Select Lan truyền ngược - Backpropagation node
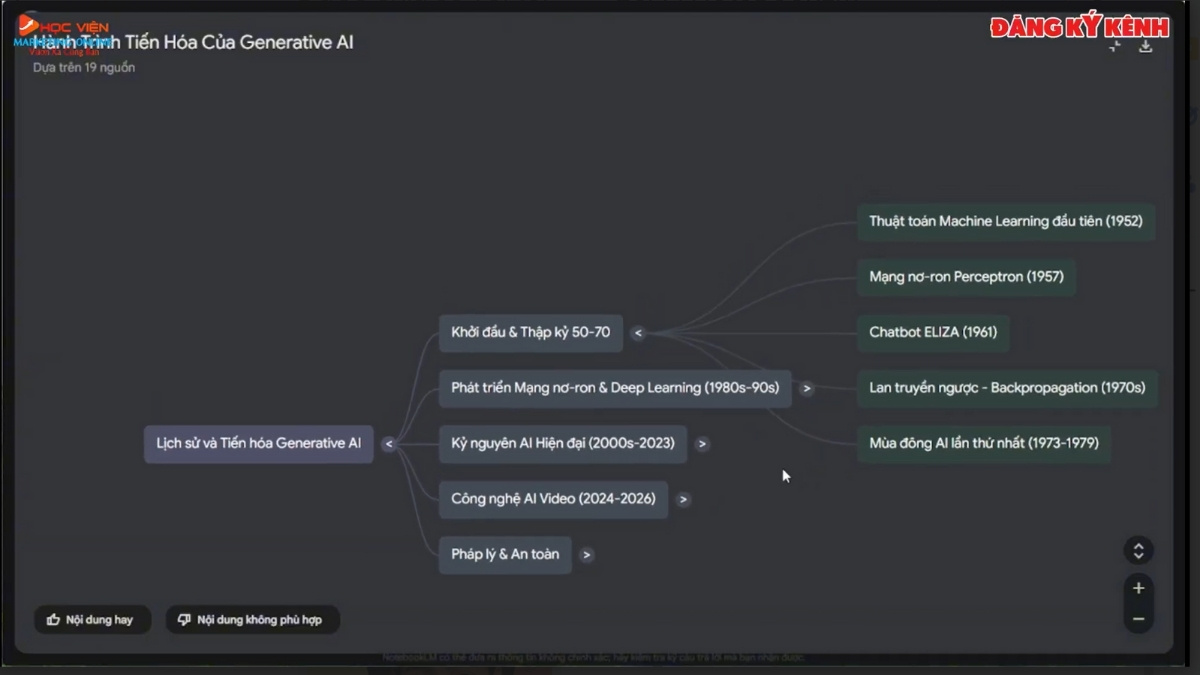This screenshot has height=675, width=1200. click(1006, 388)
